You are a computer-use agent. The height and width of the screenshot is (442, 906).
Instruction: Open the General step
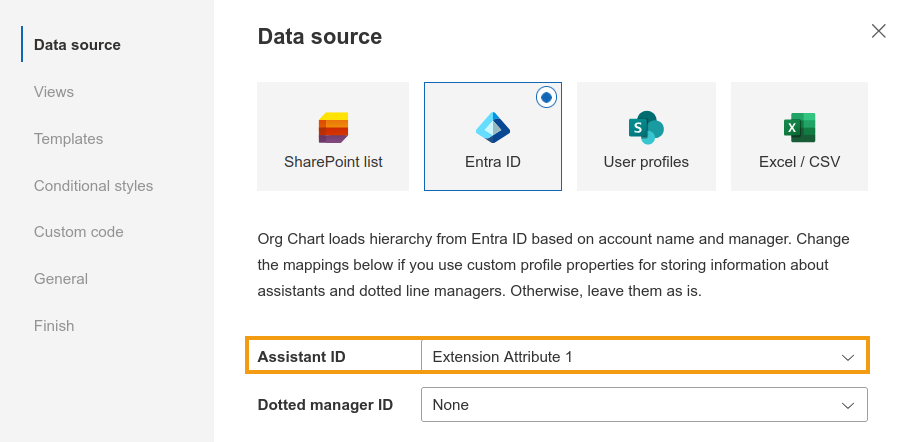coord(61,278)
